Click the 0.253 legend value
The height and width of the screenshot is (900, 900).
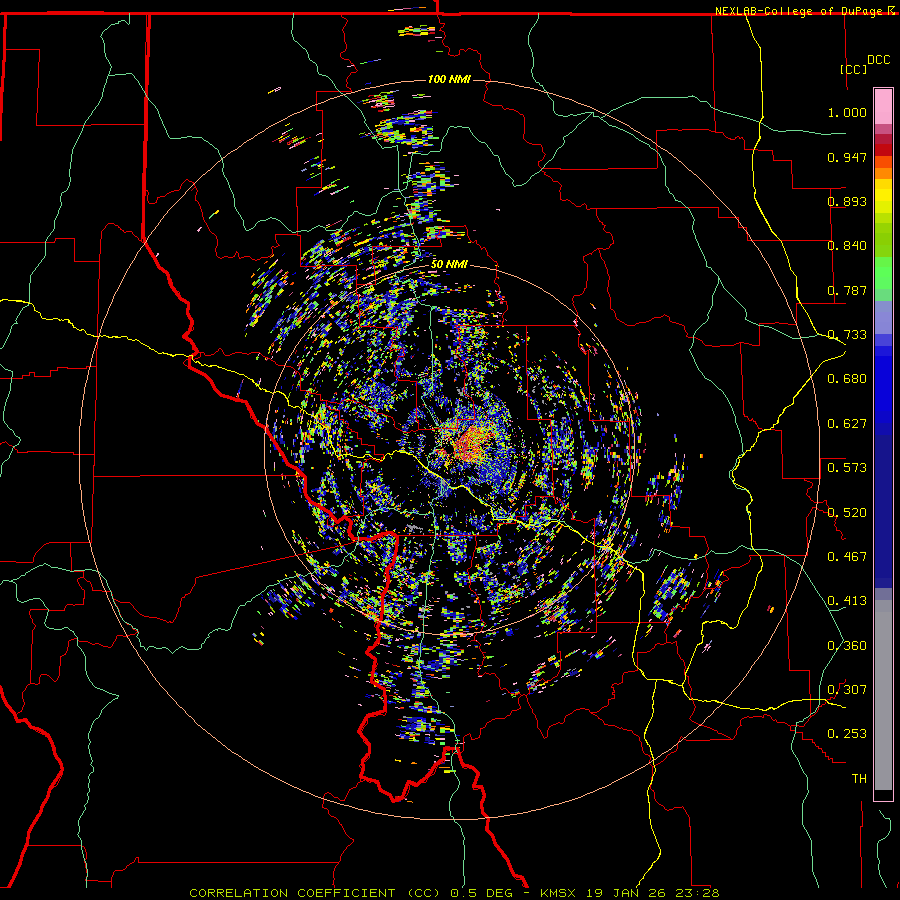pyautogui.click(x=847, y=734)
